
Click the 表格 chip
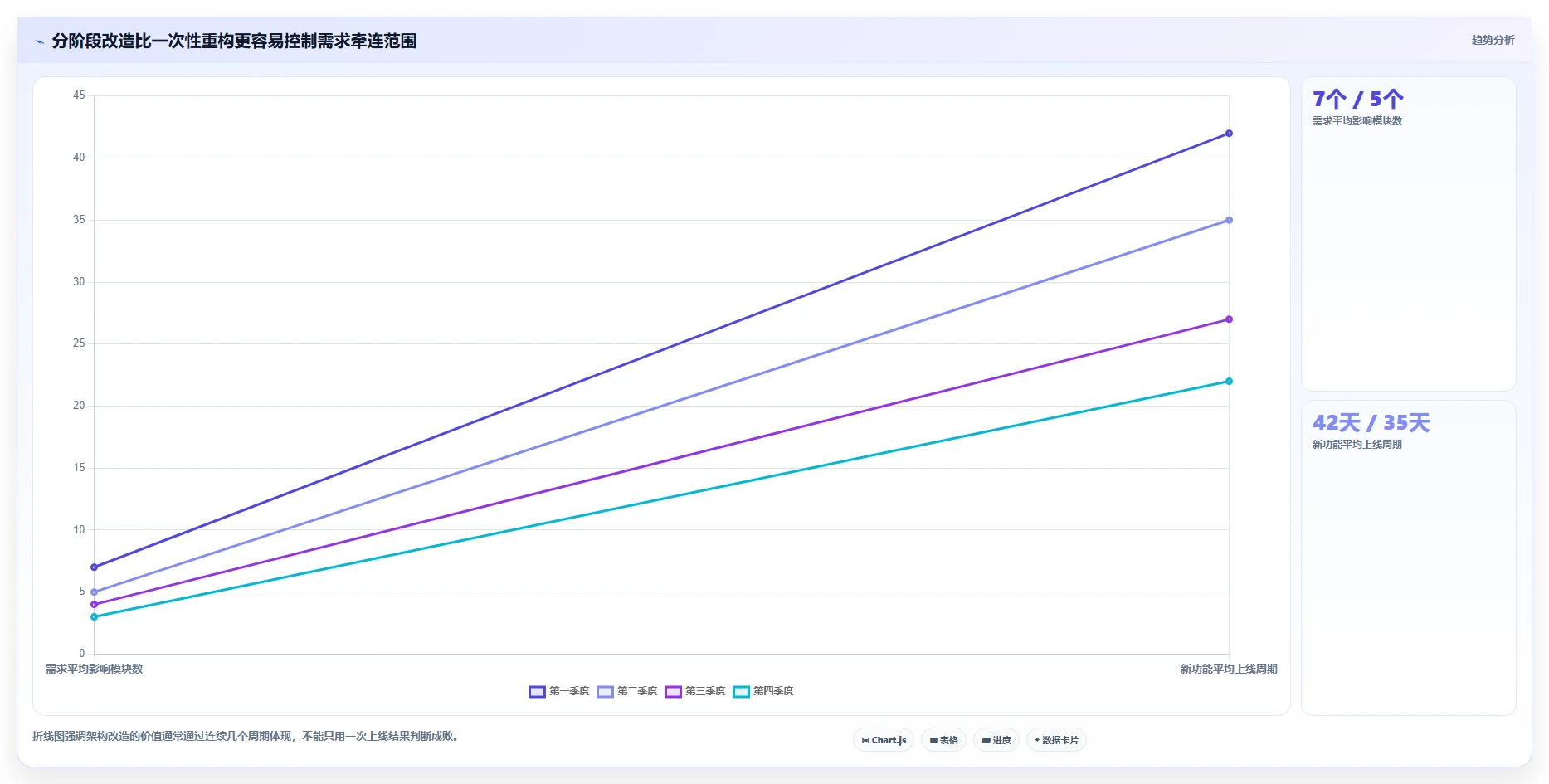point(943,740)
